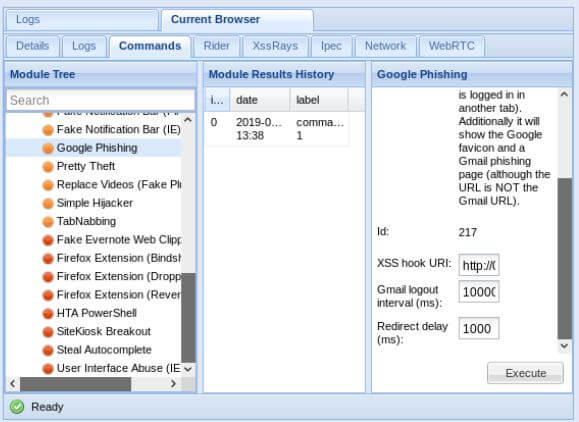
Task: Open the top-level Logs tab
Action: [82, 20]
